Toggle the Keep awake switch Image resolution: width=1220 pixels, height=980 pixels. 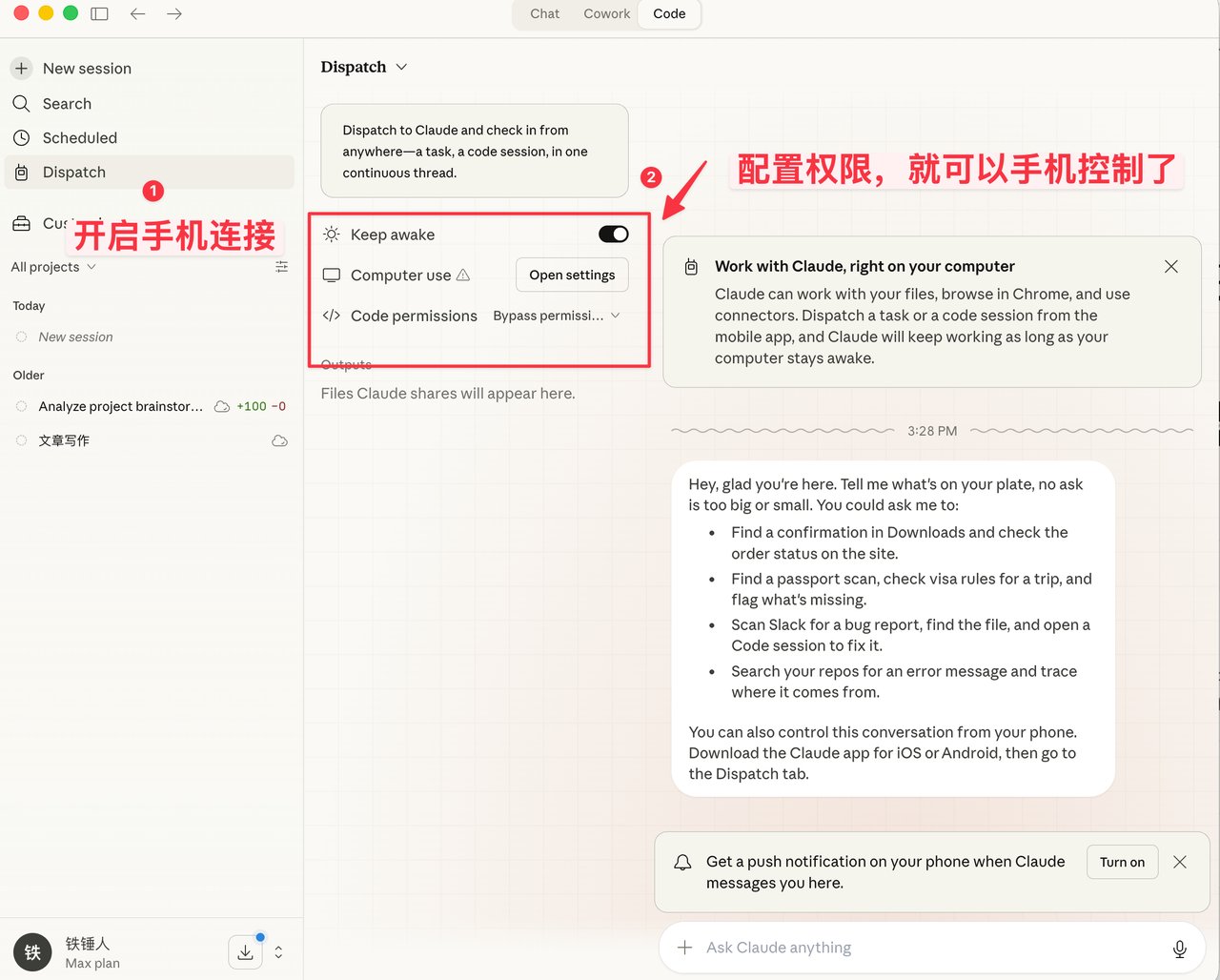(614, 234)
